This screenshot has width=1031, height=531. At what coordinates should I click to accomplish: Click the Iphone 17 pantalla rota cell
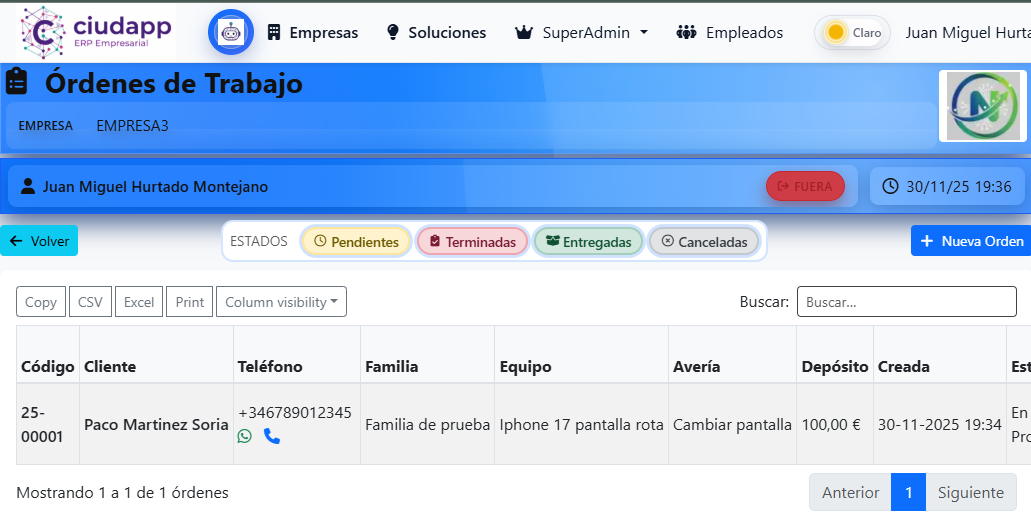point(581,425)
